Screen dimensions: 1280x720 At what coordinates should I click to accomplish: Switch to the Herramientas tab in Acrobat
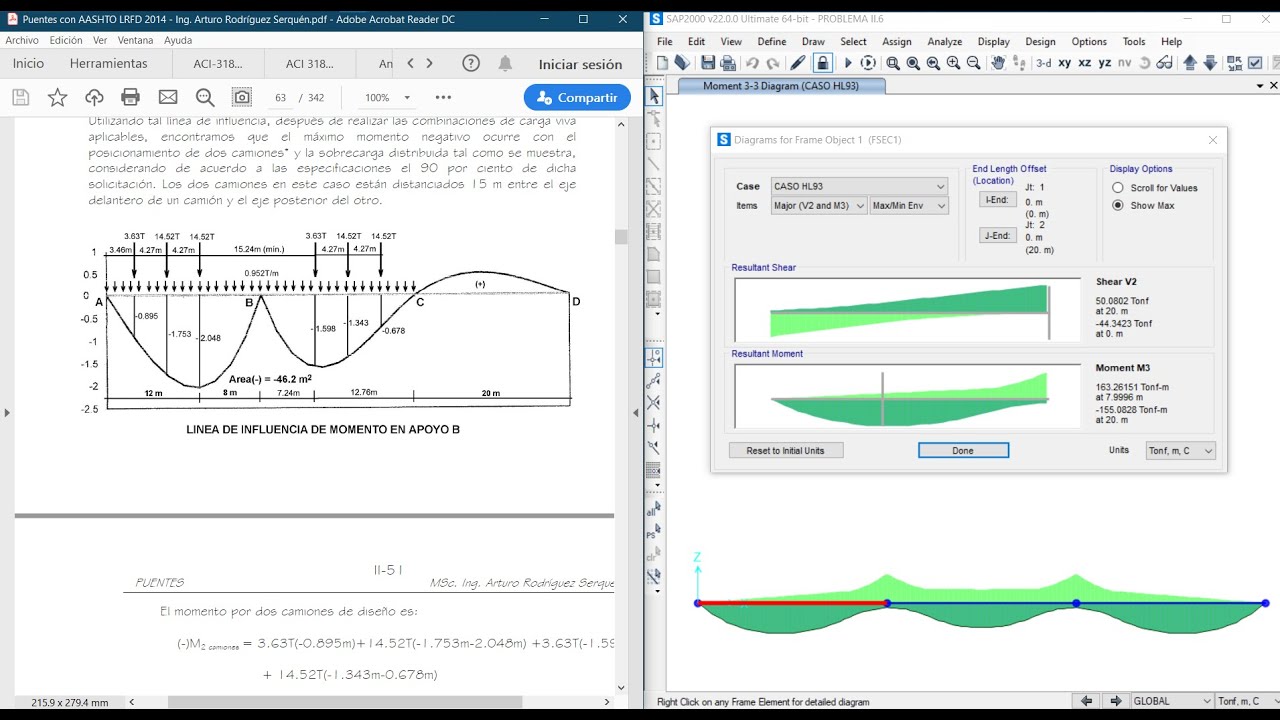pos(108,64)
